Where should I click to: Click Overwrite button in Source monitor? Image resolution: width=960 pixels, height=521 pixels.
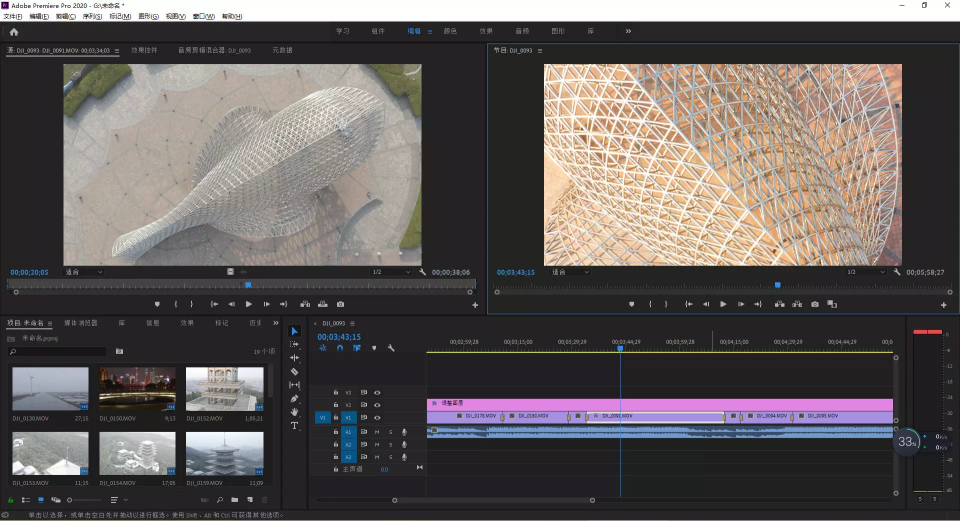pos(323,304)
